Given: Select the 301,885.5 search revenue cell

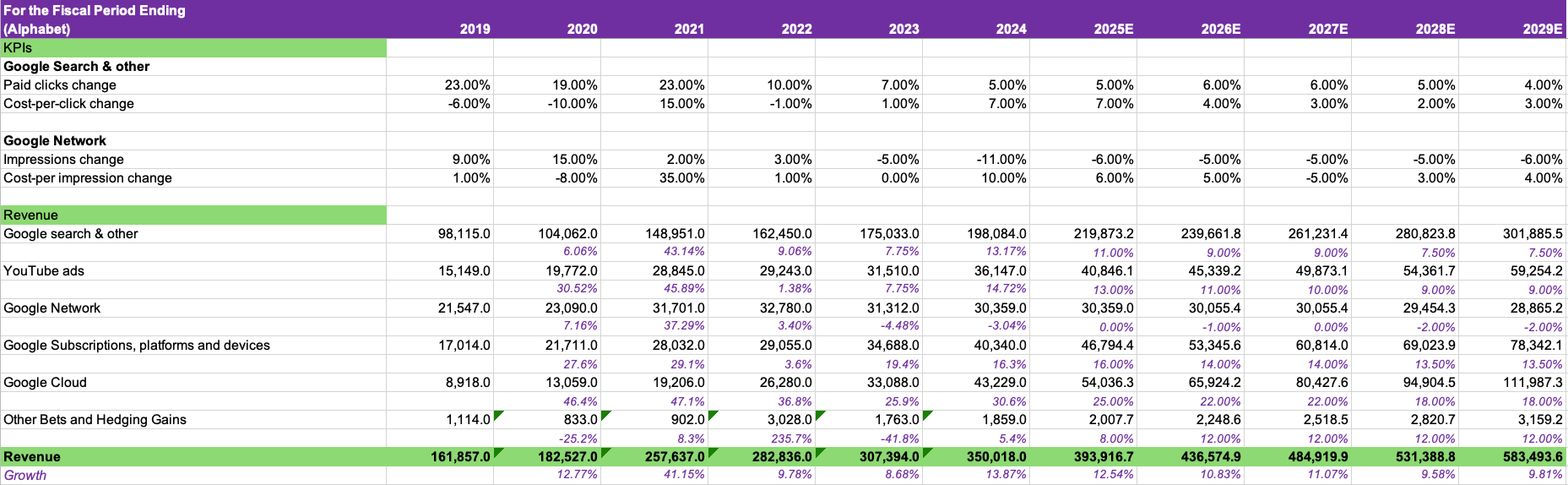Looking at the screenshot, I should tap(1533, 234).
